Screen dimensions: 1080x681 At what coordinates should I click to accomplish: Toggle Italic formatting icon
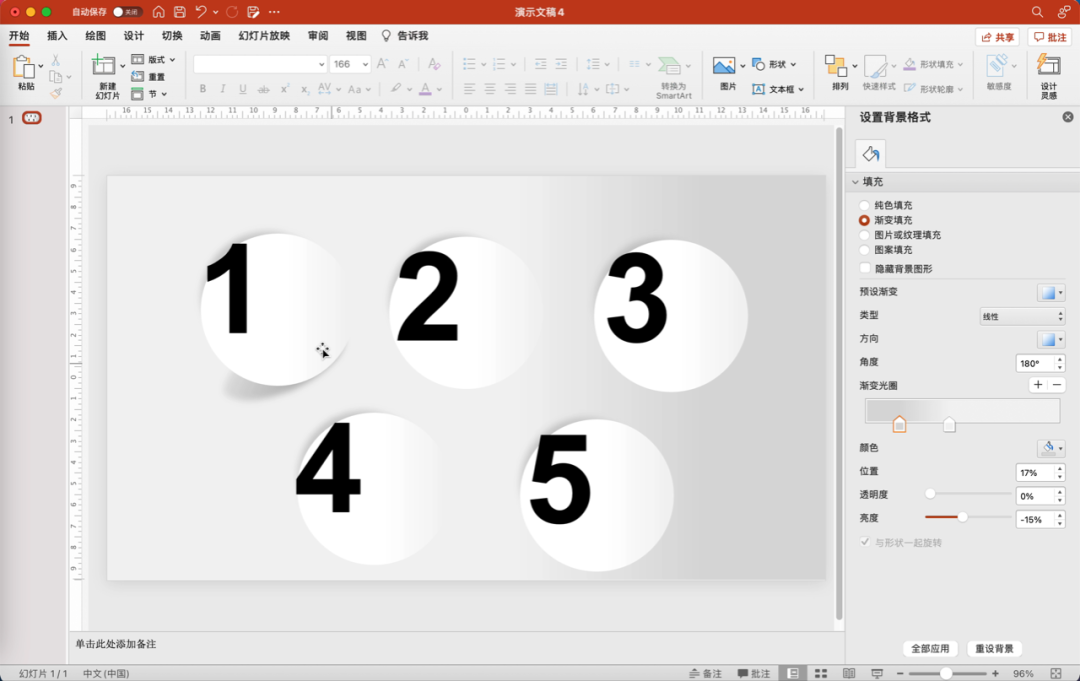[x=222, y=89]
